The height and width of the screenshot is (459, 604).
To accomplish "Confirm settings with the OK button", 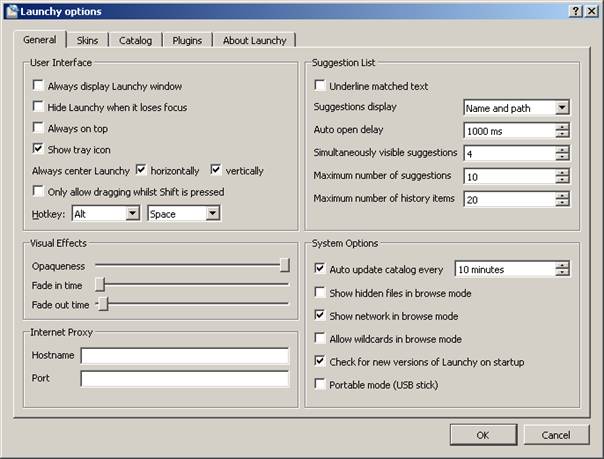I will pos(483,435).
